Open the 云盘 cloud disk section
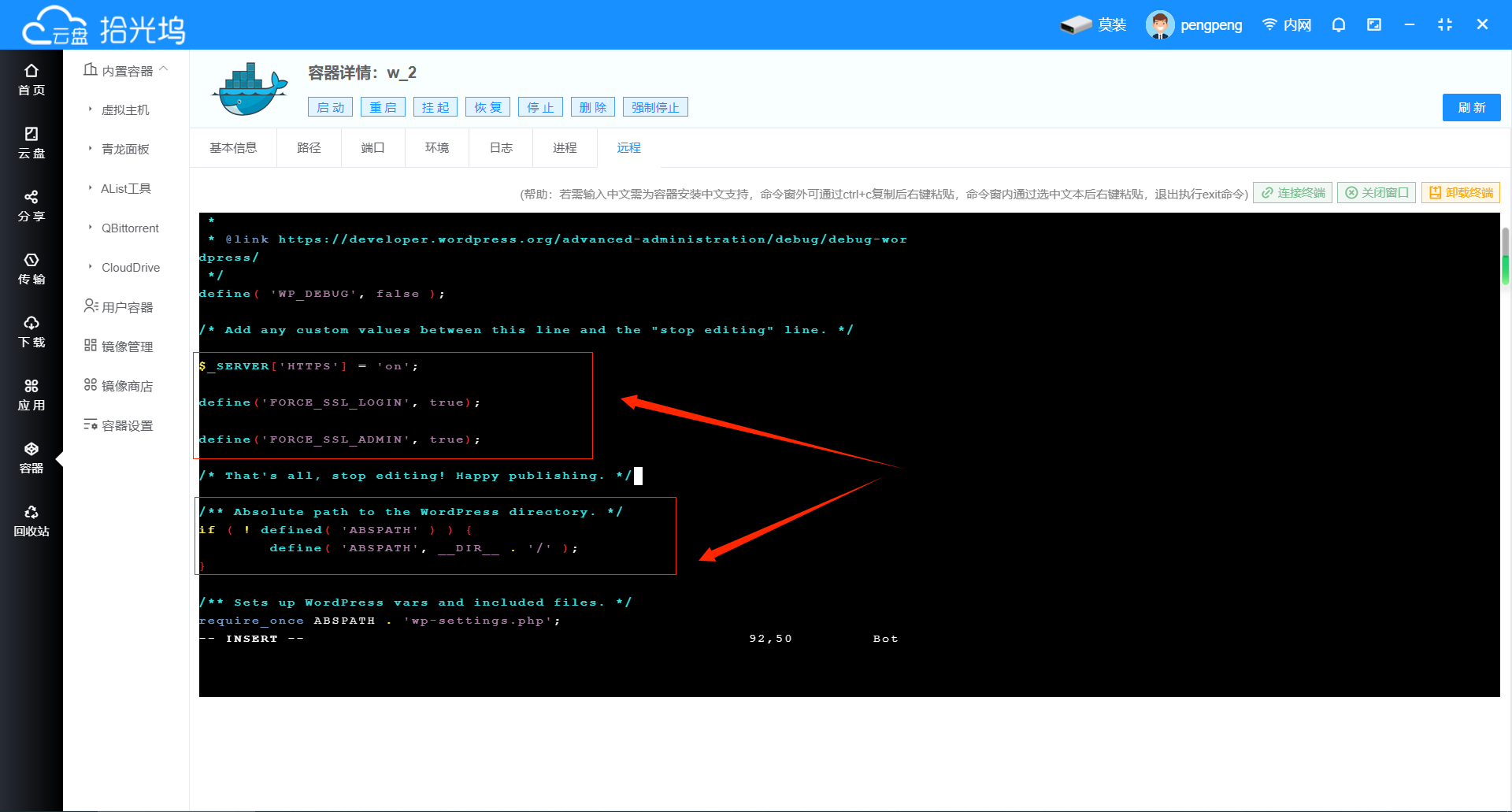 (x=31, y=143)
